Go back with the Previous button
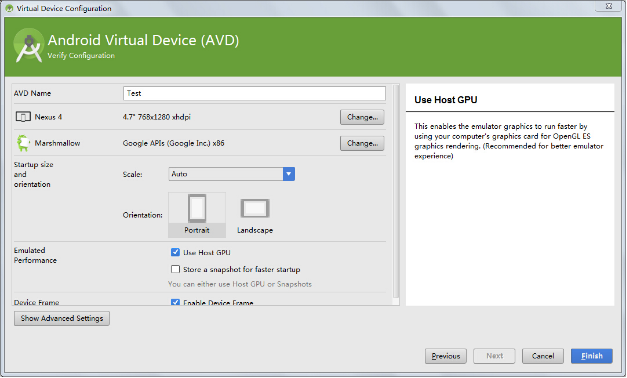The image size is (627, 378). coord(446,356)
